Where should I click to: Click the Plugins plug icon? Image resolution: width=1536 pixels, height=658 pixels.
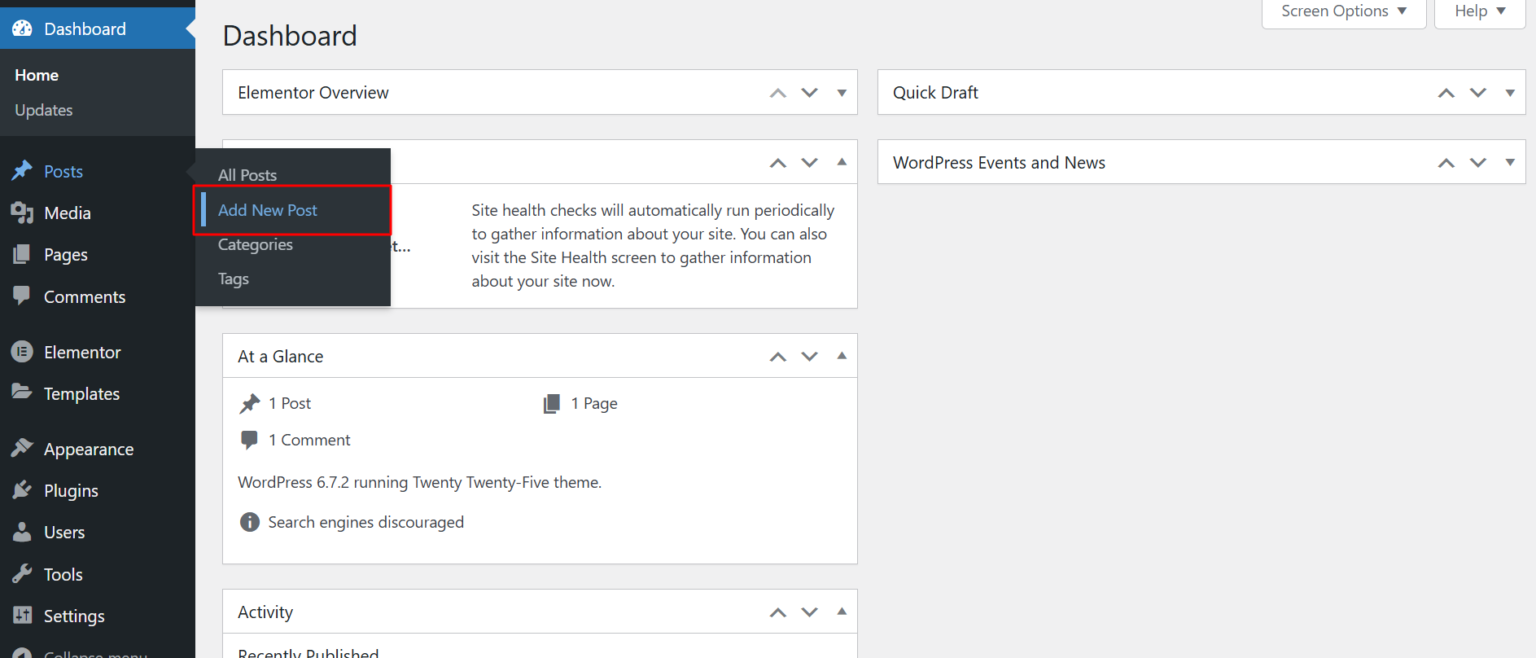pyautogui.click(x=22, y=490)
